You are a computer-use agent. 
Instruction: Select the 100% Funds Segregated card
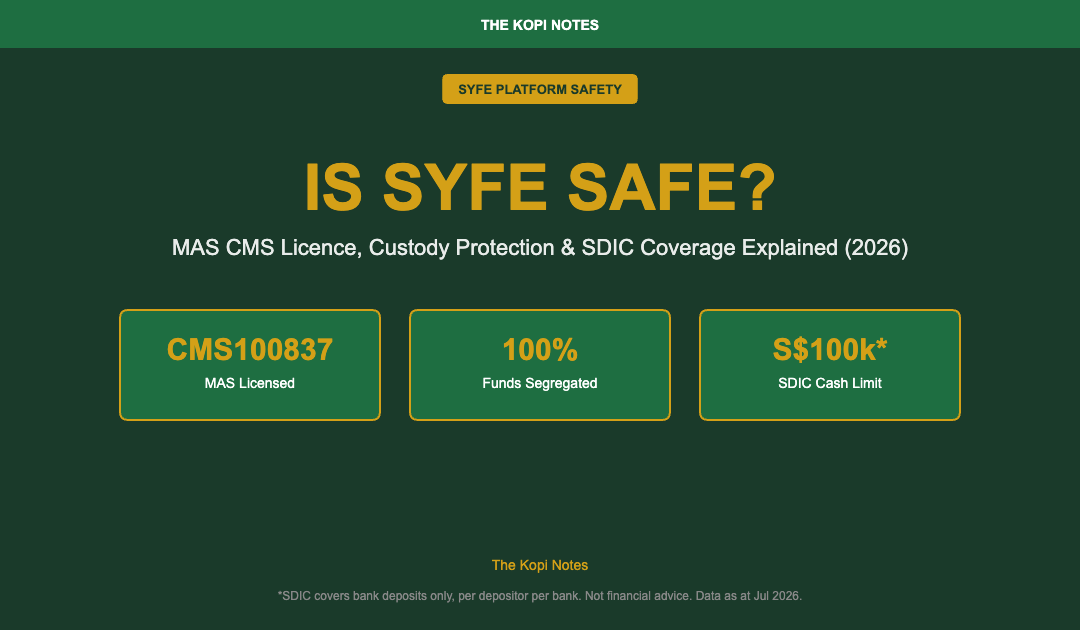point(540,365)
